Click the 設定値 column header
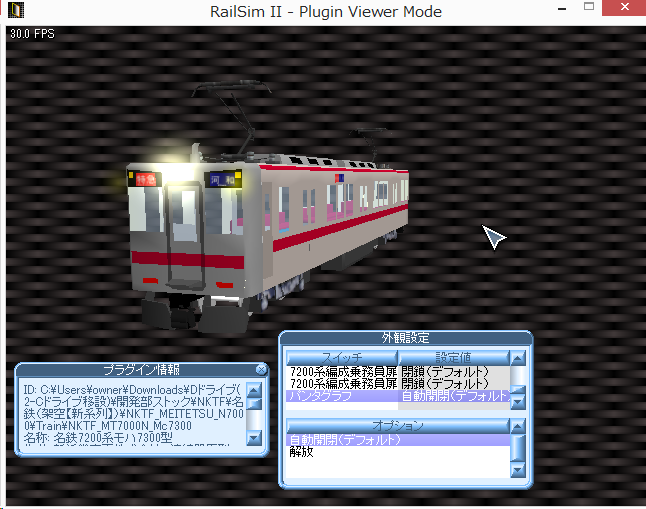This screenshot has width=646, height=509. click(454, 357)
